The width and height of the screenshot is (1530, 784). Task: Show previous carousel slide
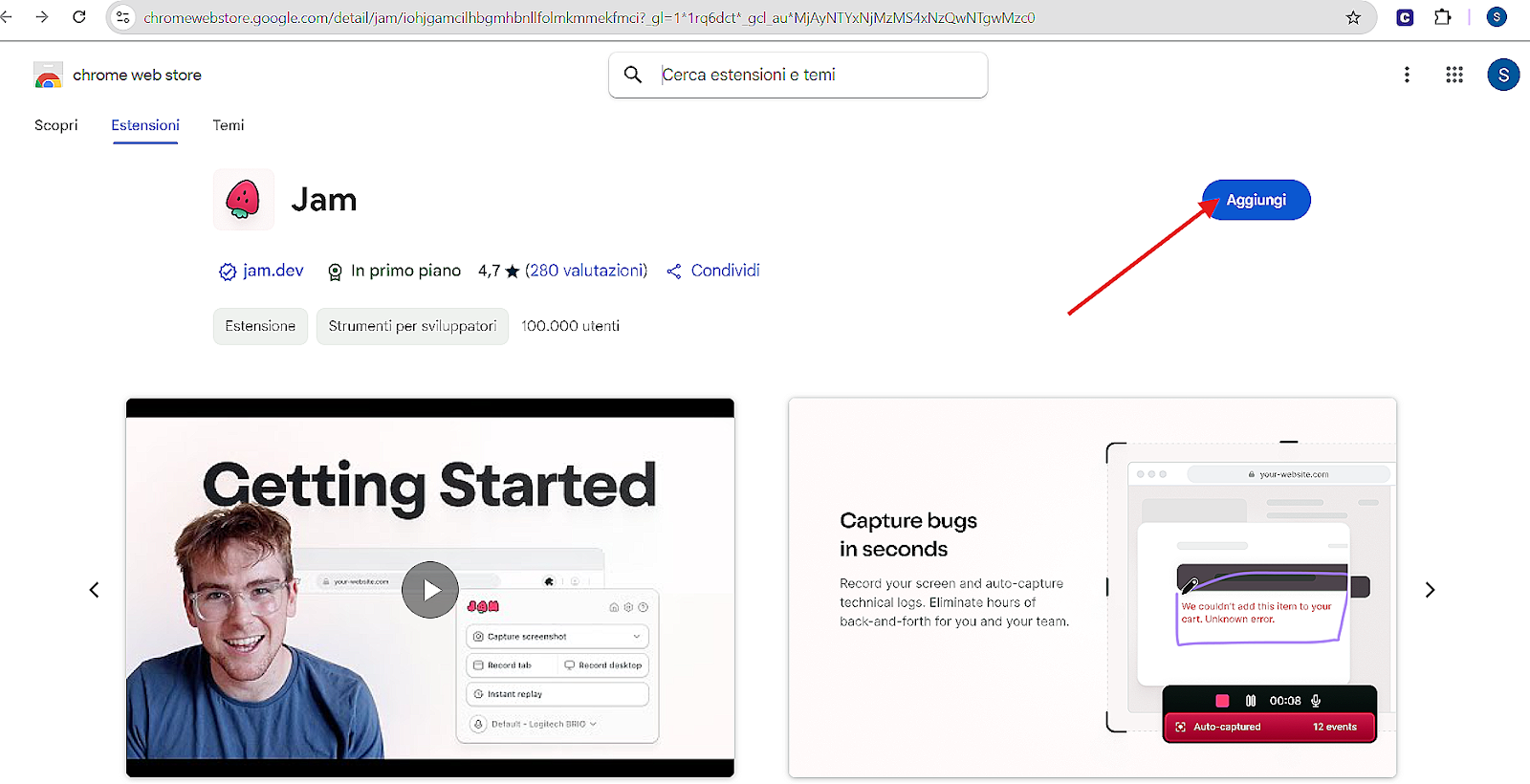(x=94, y=590)
